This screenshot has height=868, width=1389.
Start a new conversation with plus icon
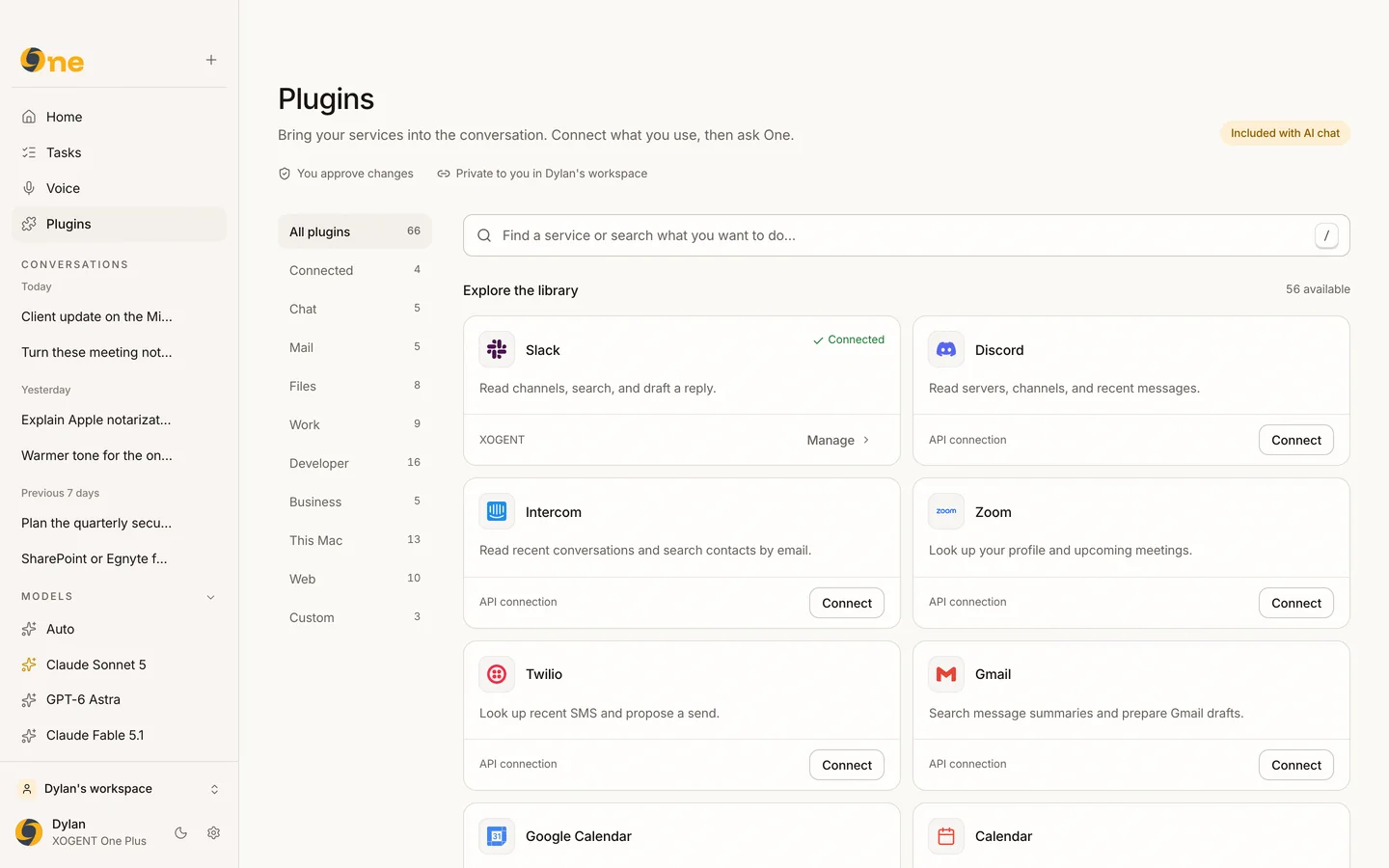click(x=211, y=60)
